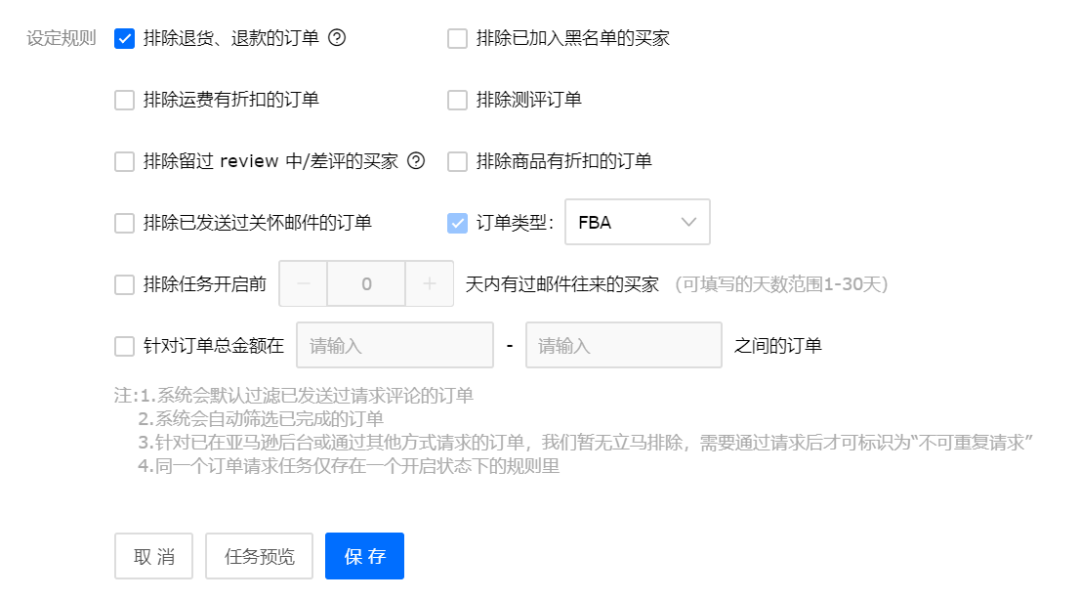
Task: Enable 排除任务开启前 rule
Action: 124,283
